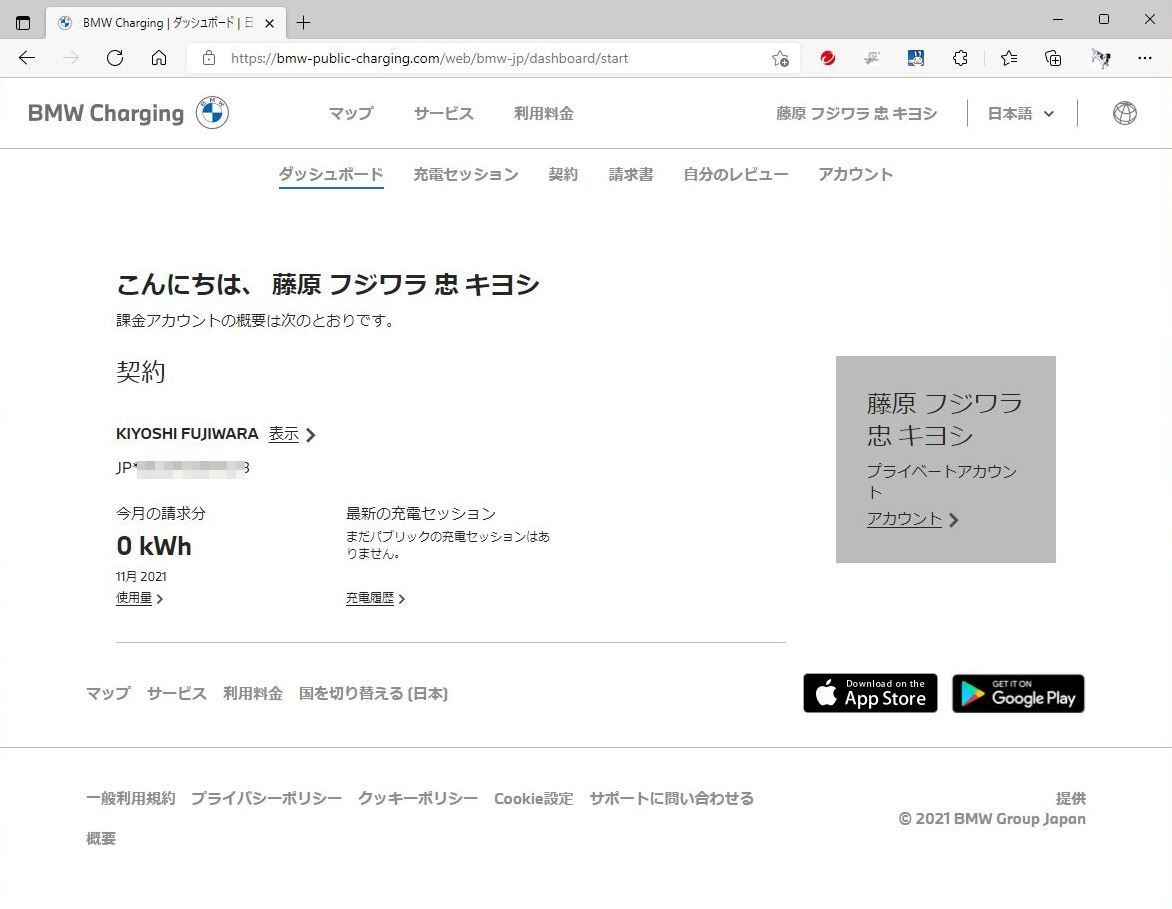Open the browser profile avatar icon

pyautogui.click(x=1100, y=58)
